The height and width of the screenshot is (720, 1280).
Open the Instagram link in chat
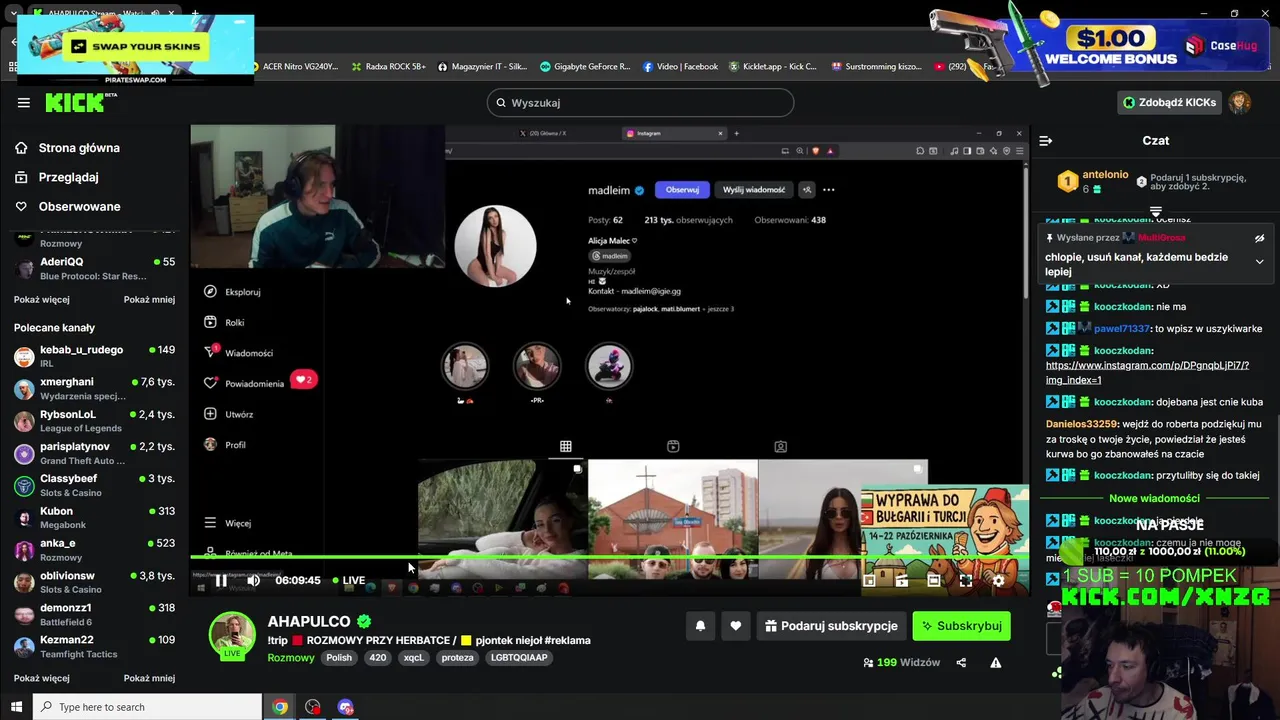[1147, 373]
